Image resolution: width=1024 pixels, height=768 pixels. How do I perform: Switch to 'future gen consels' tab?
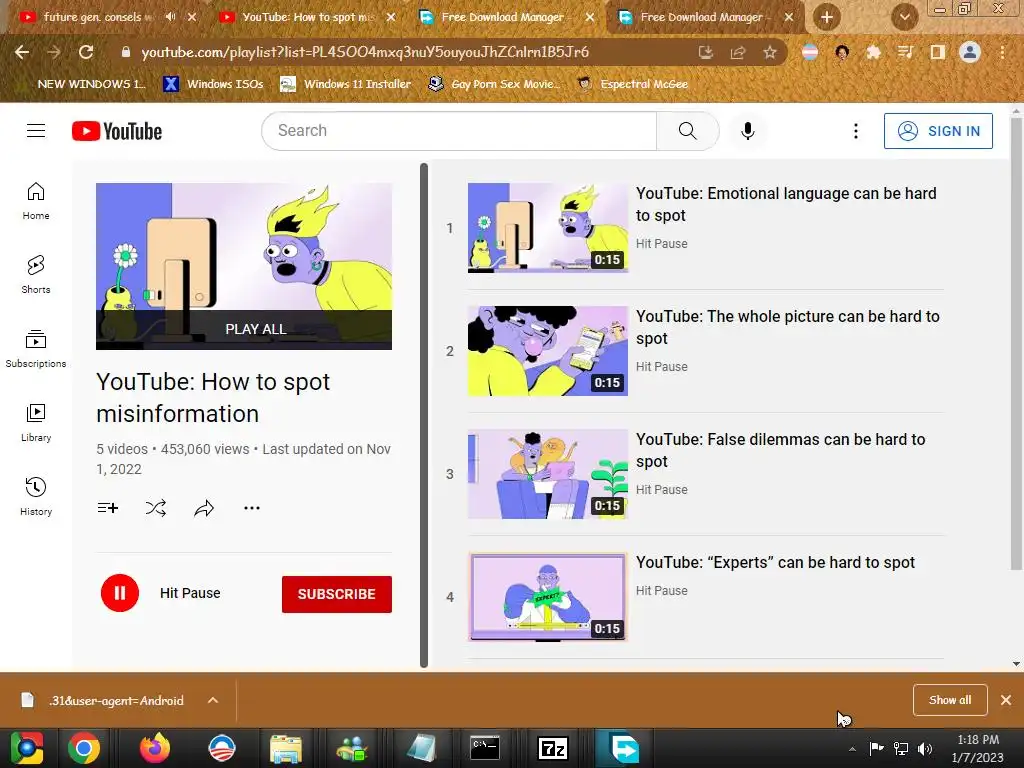98,17
